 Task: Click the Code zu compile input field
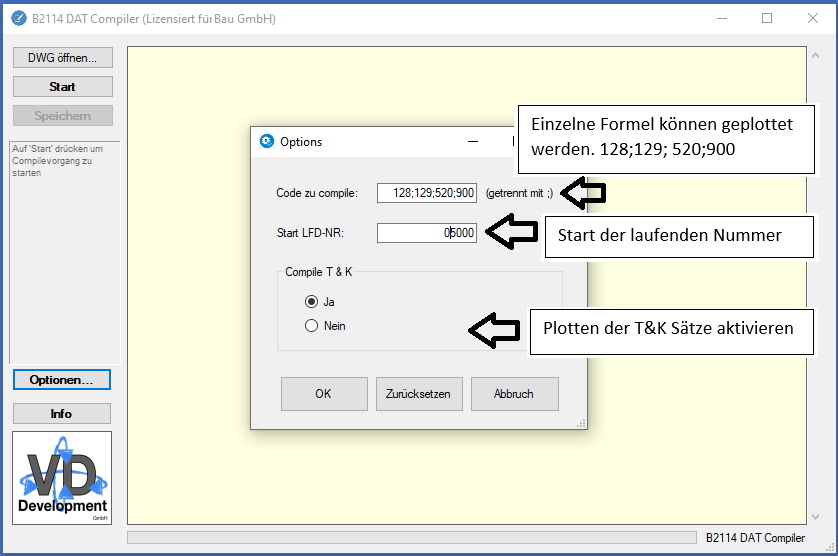click(427, 193)
